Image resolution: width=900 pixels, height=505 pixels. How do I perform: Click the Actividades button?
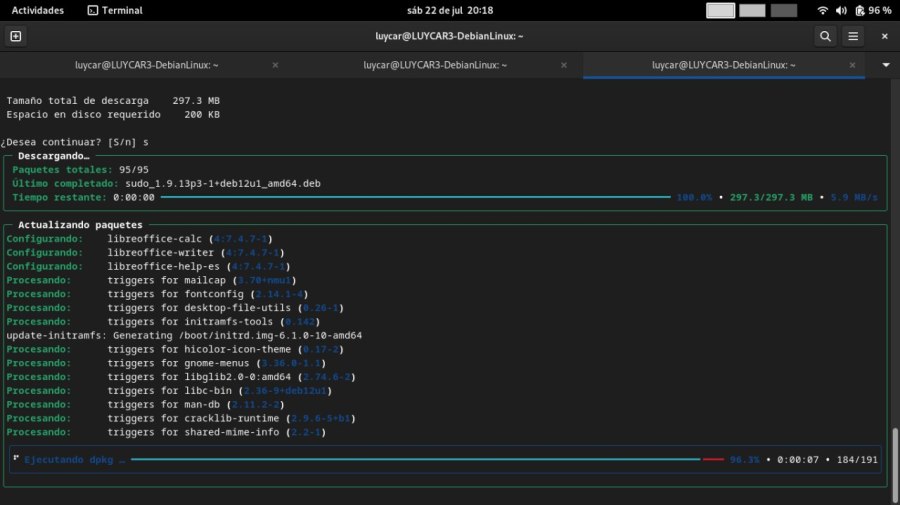38,10
